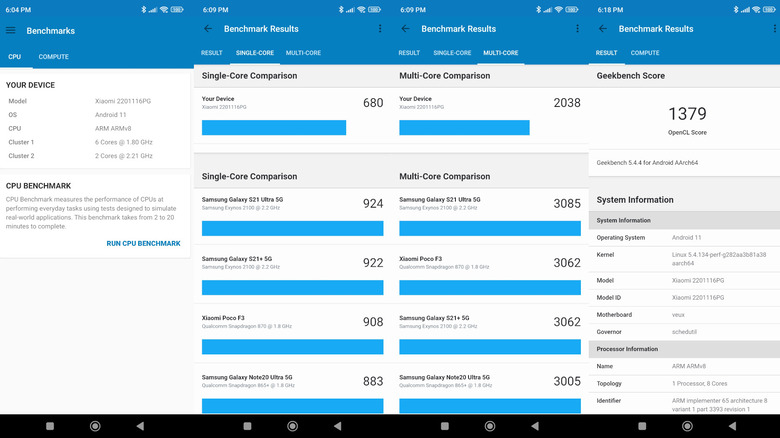Open overflow menu on Multi-Core results screen
The image size is (780, 438).
tap(578, 29)
